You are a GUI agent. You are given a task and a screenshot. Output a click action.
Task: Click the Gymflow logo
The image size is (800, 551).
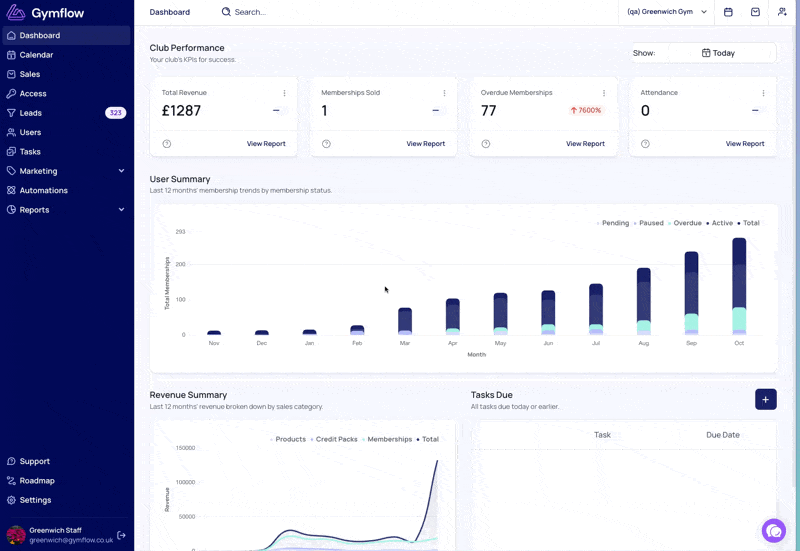[45, 13]
